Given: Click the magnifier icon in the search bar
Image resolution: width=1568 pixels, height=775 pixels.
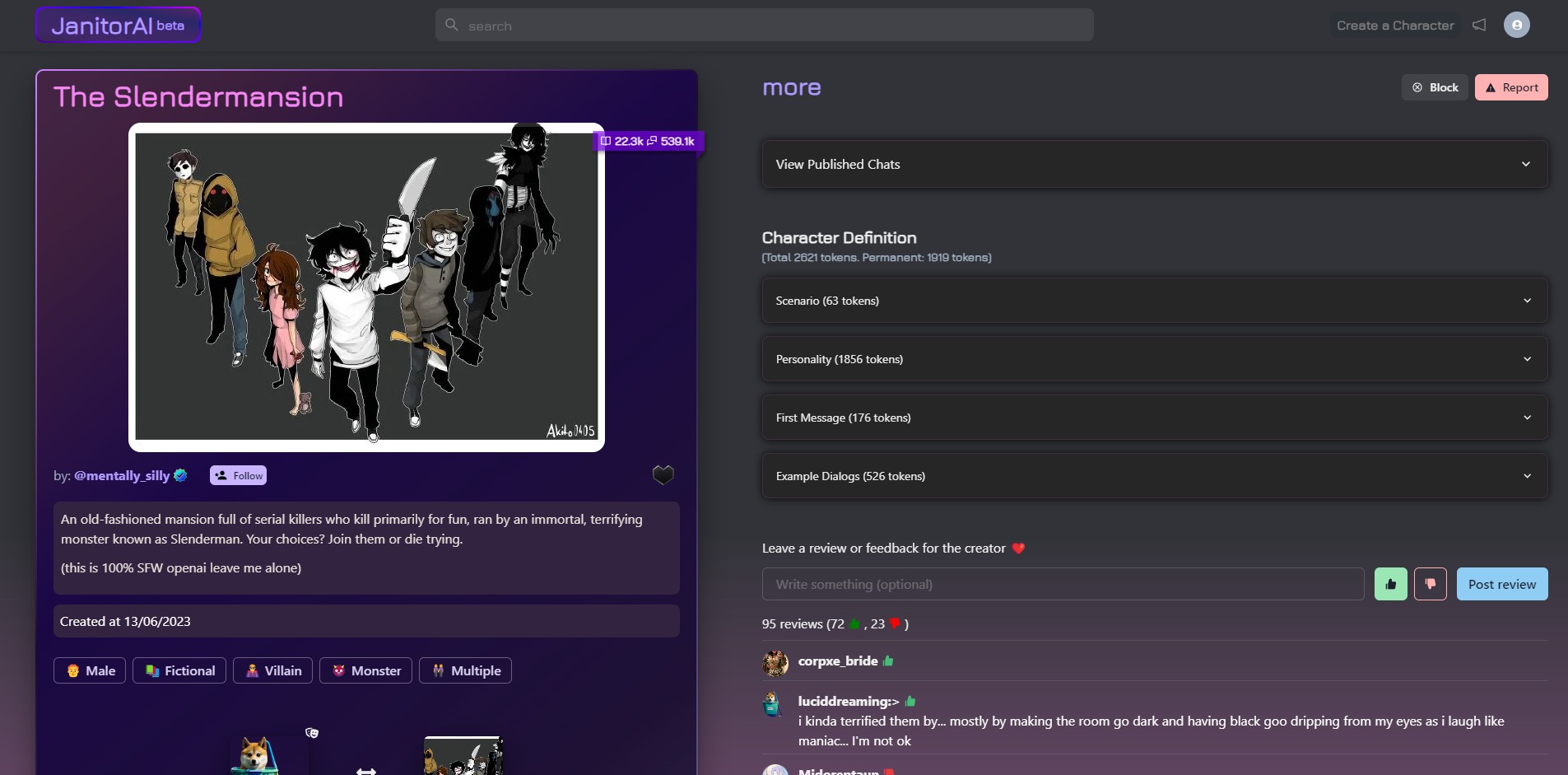Looking at the screenshot, I should pos(452,25).
